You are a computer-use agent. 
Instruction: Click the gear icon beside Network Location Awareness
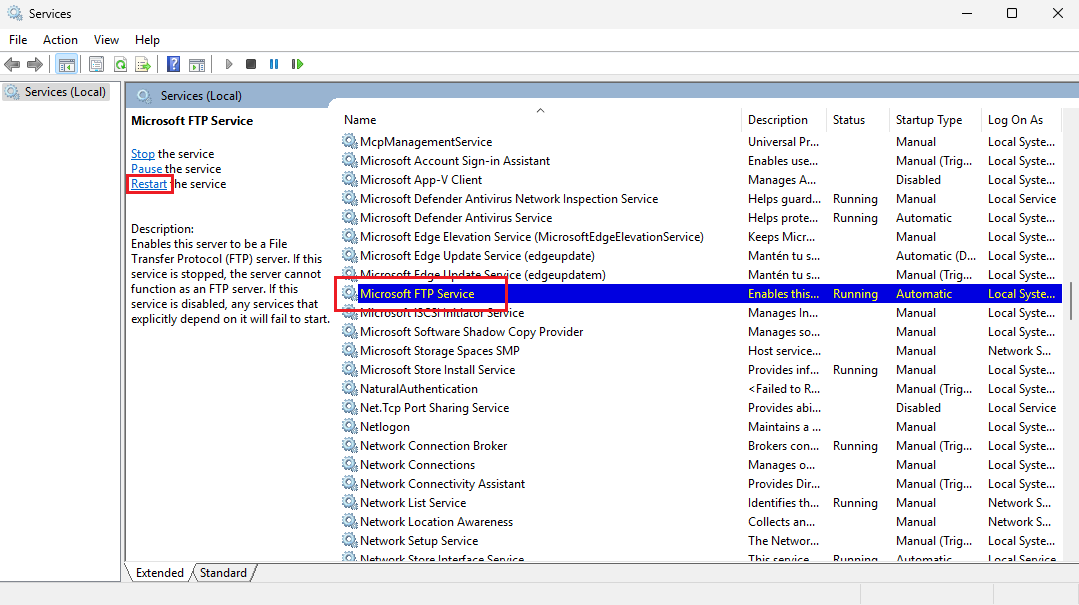click(x=350, y=521)
